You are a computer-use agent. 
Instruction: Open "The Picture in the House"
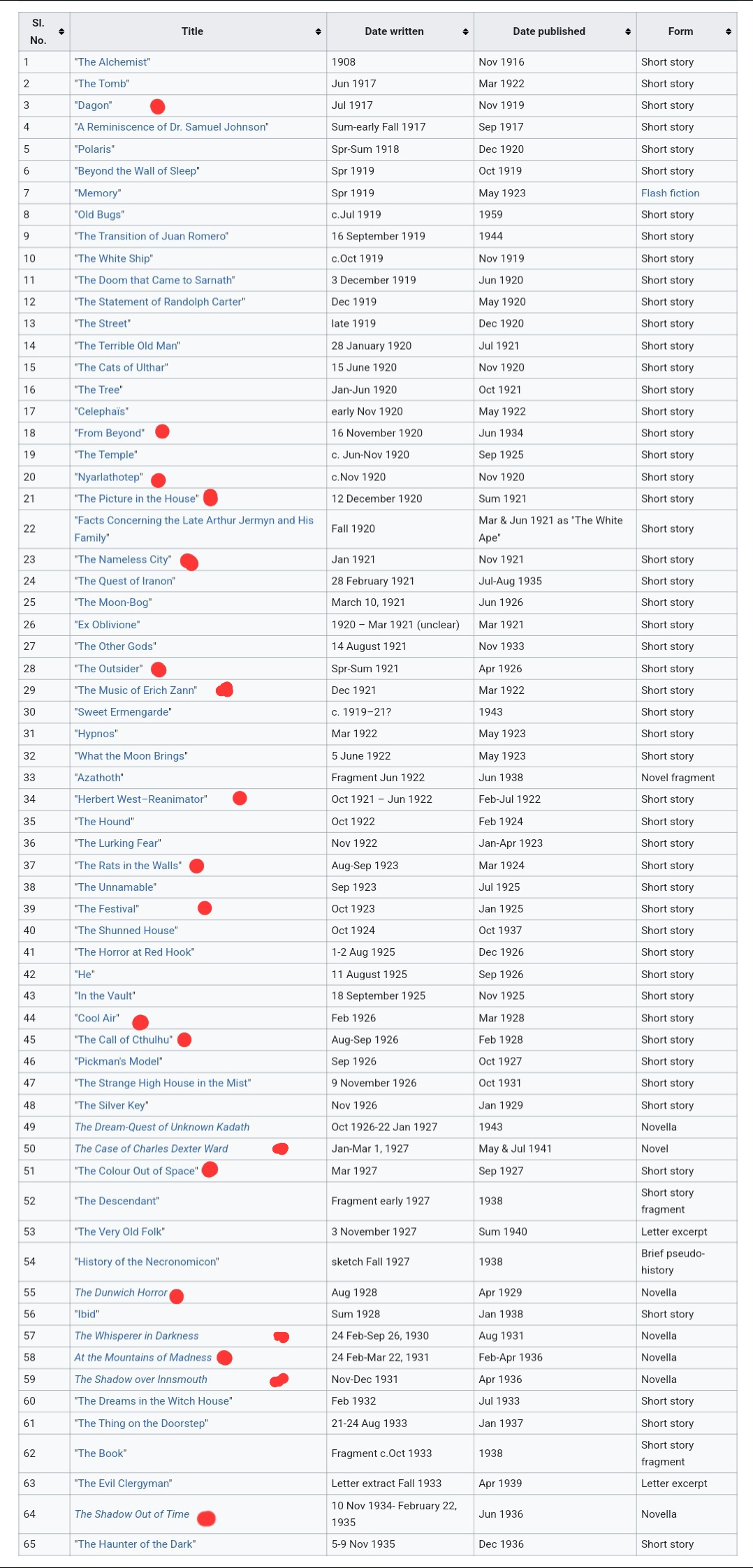click(x=137, y=498)
